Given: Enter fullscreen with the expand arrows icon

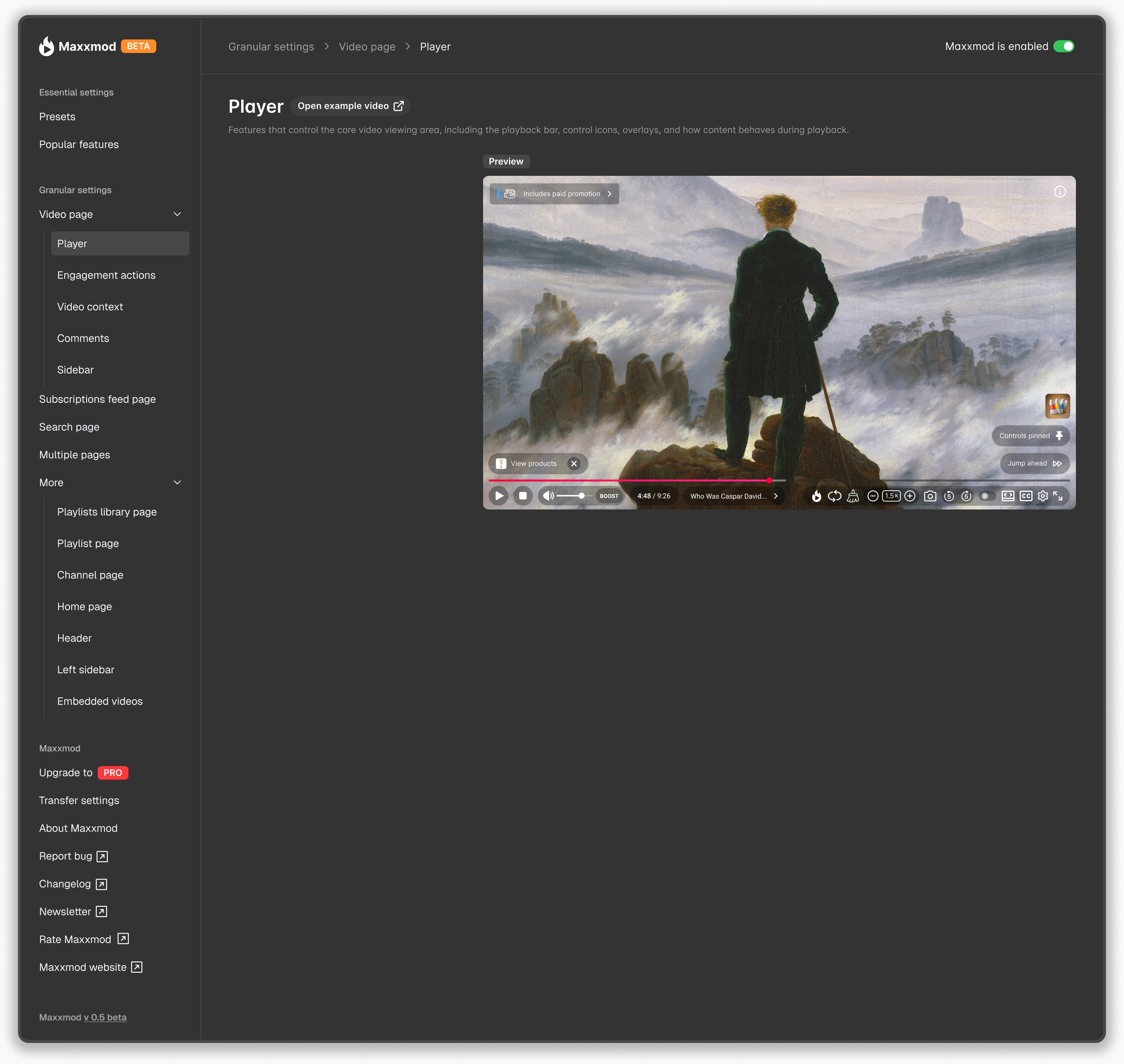Looking at the screenshot, I should pyautogui.click(x=1059, y=496).
